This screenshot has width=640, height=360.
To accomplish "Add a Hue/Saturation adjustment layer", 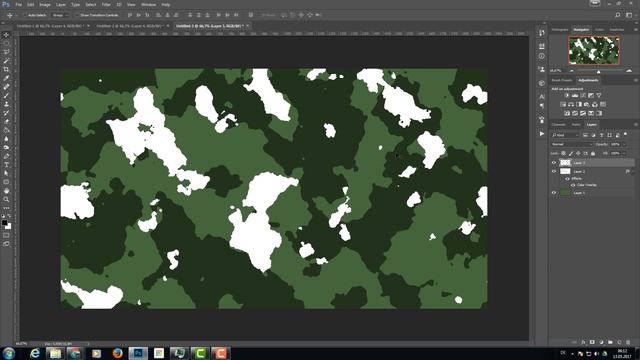I will [563, 104].
